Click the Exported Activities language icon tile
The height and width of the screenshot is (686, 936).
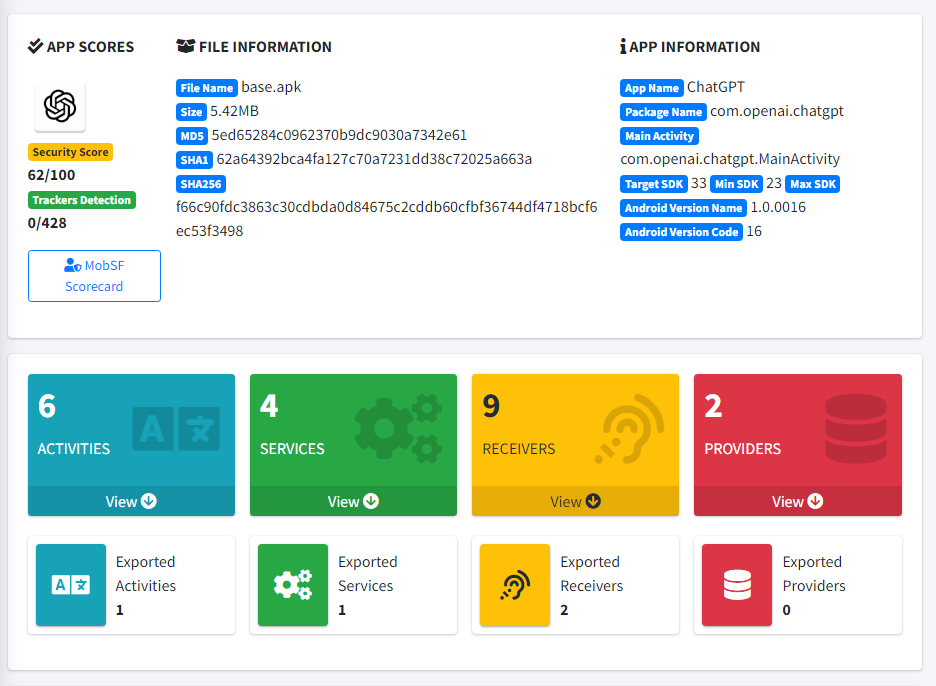point(71,585)
